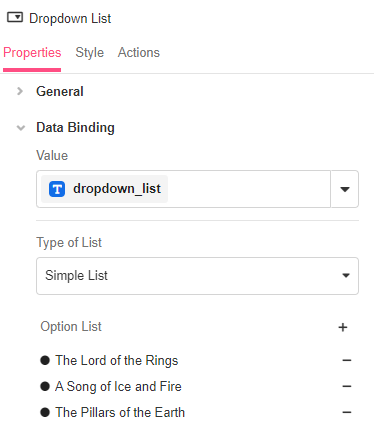Image resolution: width=374 pixels, height=438 pixels.
Task: Open the Type of List dropdown
Action: tap(197, 276)
